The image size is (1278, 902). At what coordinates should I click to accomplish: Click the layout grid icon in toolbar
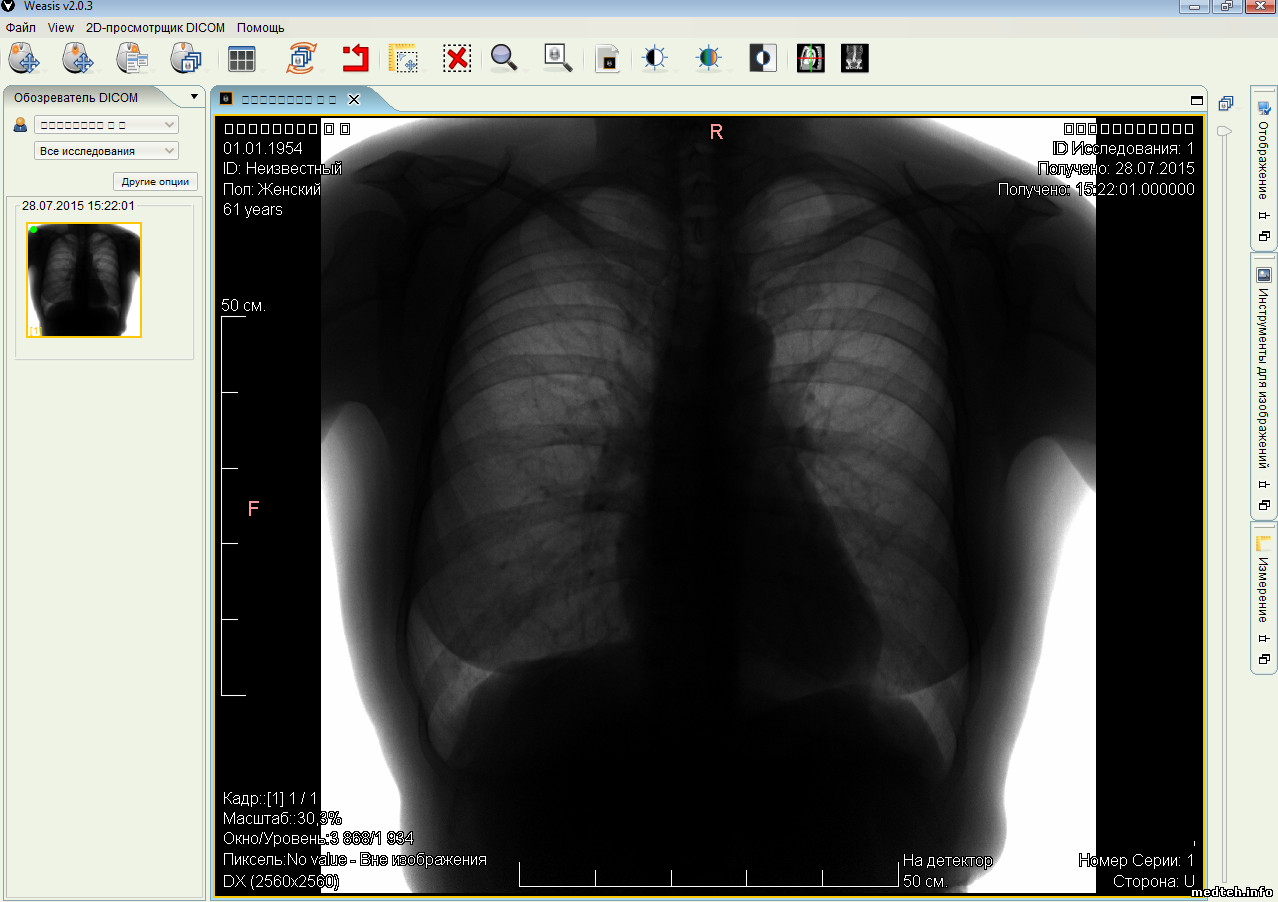[241, 59]
